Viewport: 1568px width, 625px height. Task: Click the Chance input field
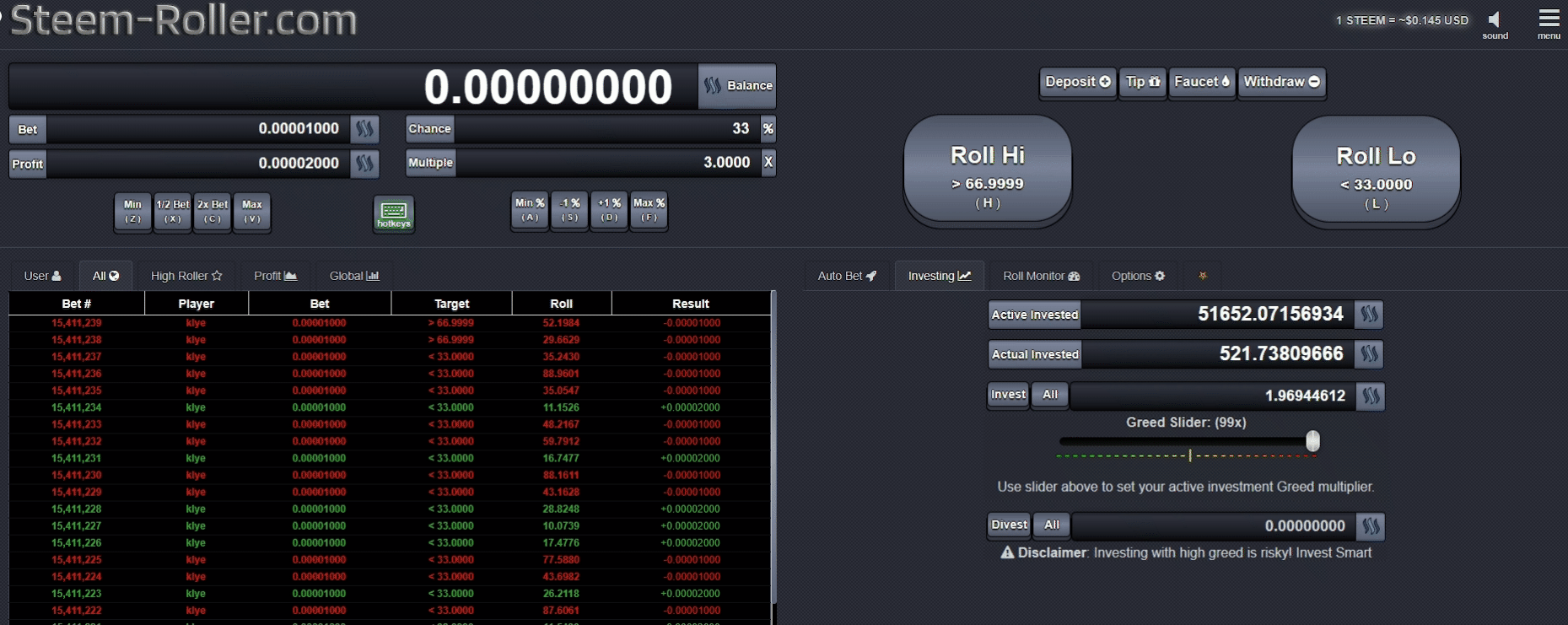coord(607,129)
